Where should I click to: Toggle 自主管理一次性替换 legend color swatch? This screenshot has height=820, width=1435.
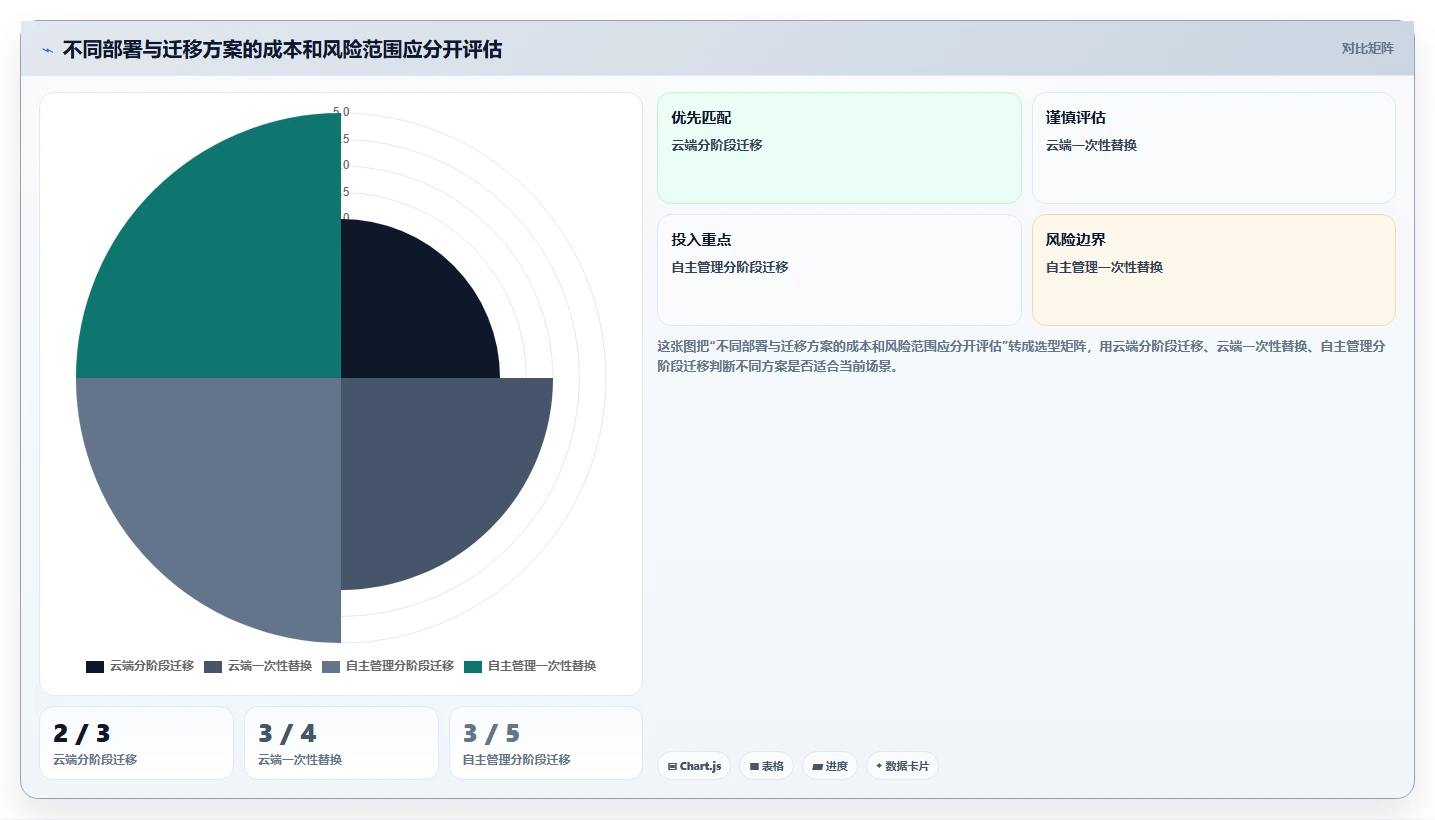[x=473, y=667]
